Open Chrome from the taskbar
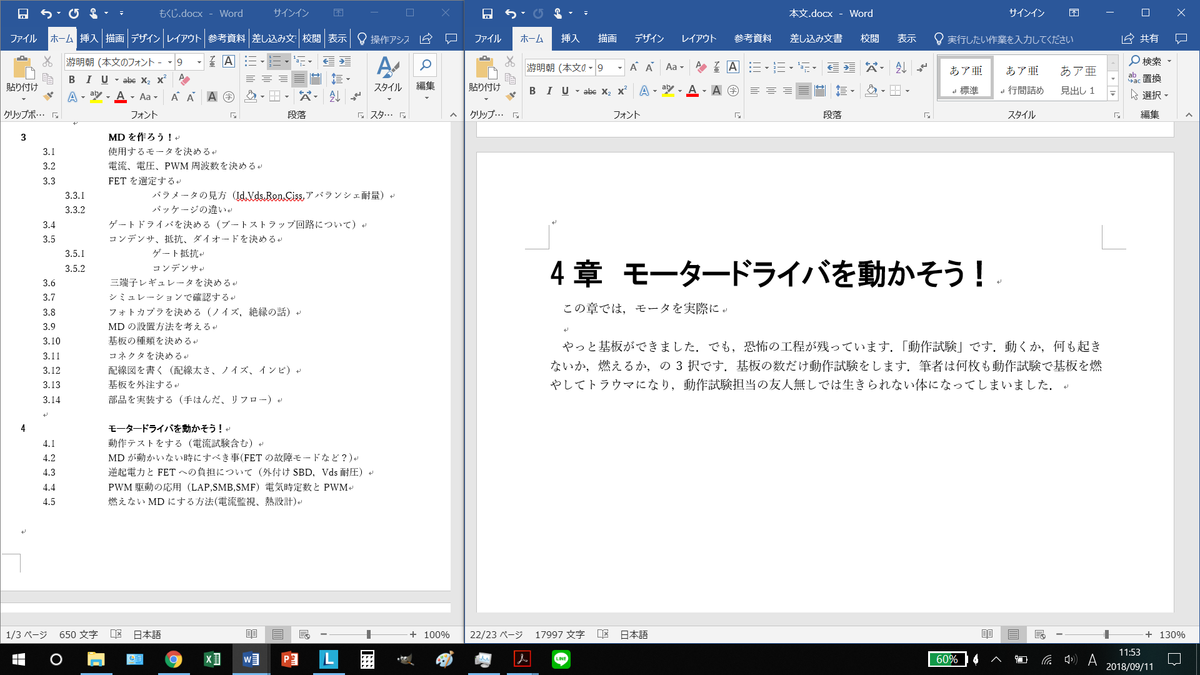Viewport: 1200px width, 675px height. point(173,659)
